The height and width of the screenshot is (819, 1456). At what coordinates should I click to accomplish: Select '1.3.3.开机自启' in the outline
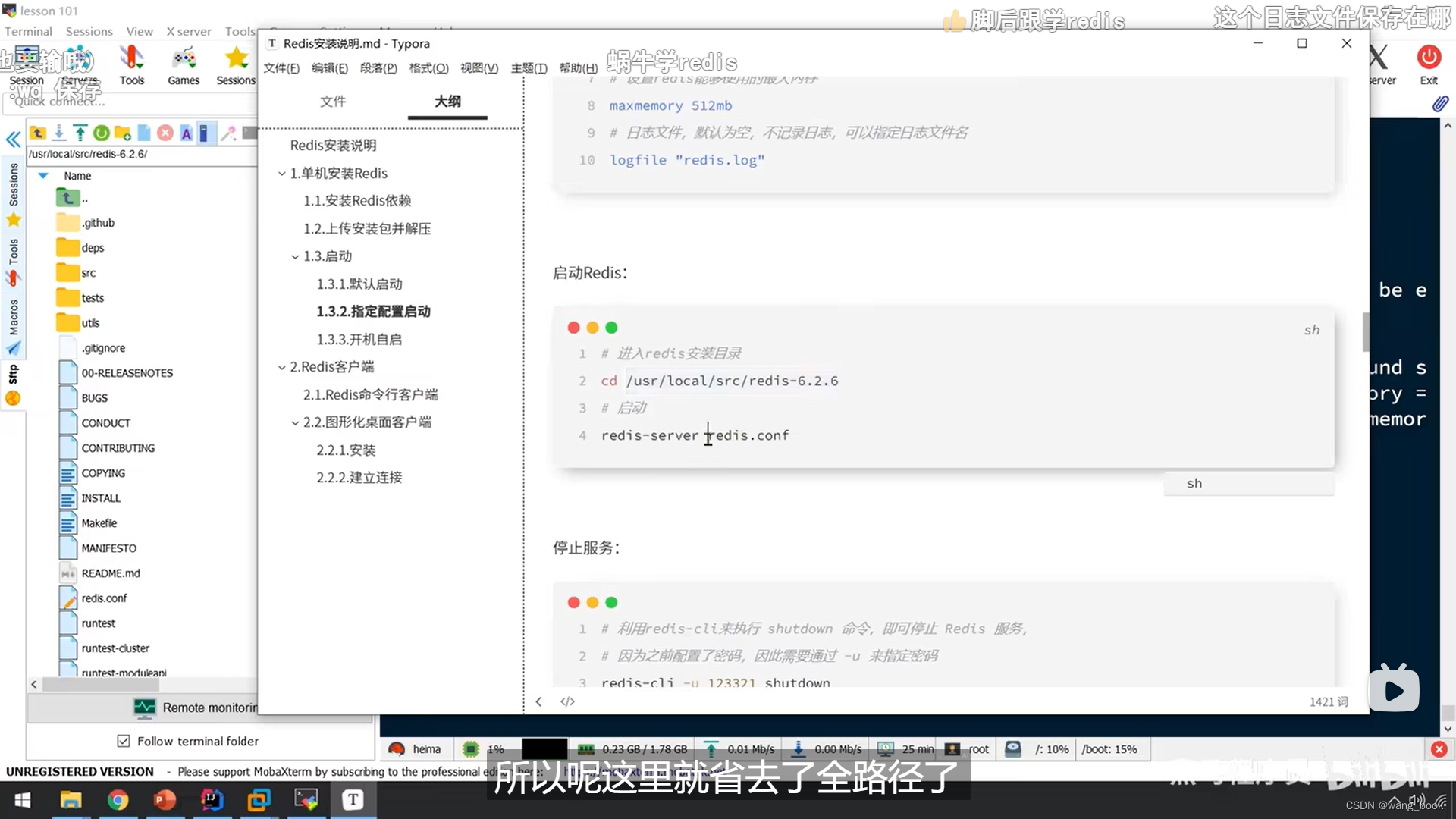pos(360,339)
